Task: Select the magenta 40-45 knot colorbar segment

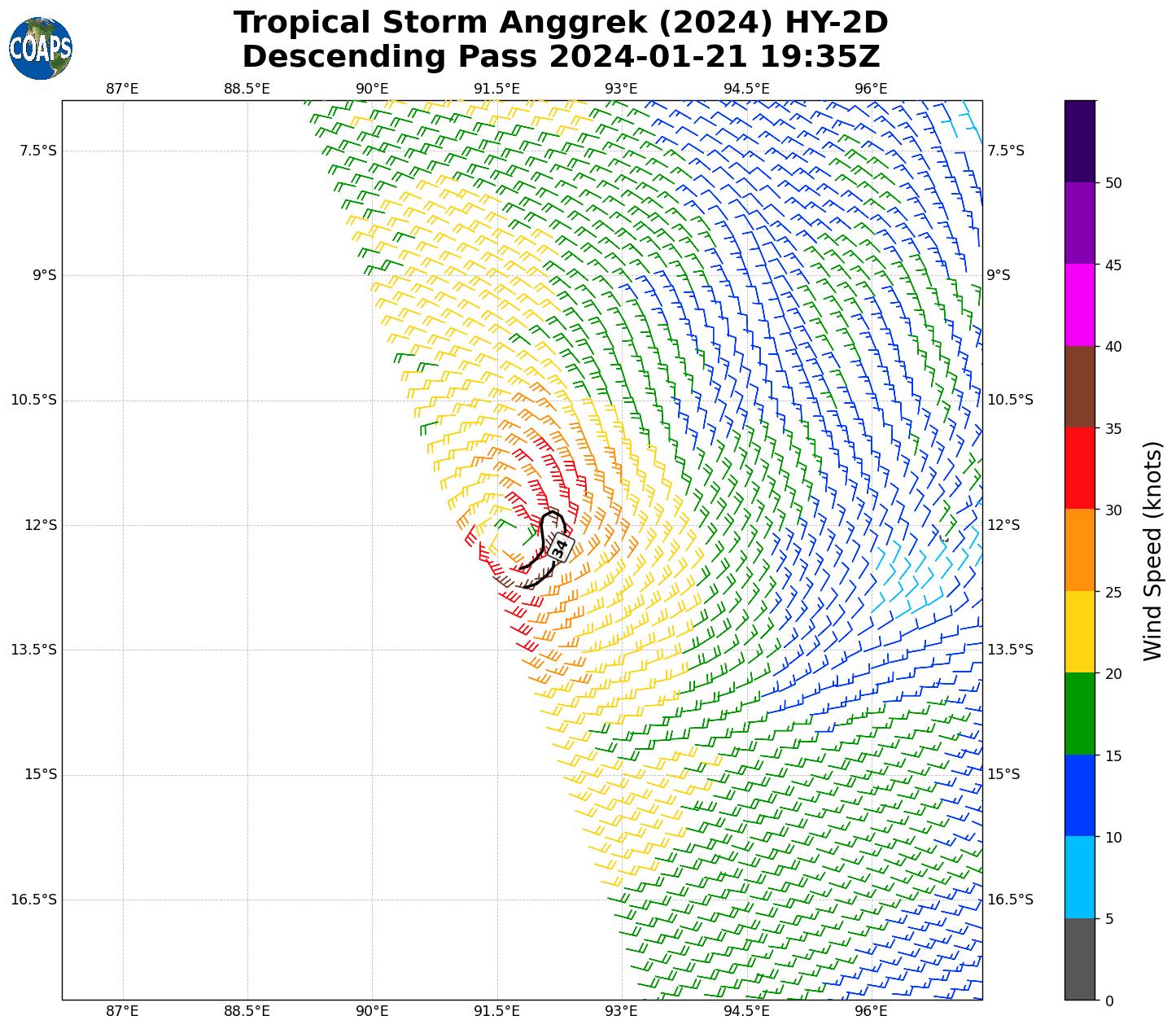Action: coord(1080,305)
